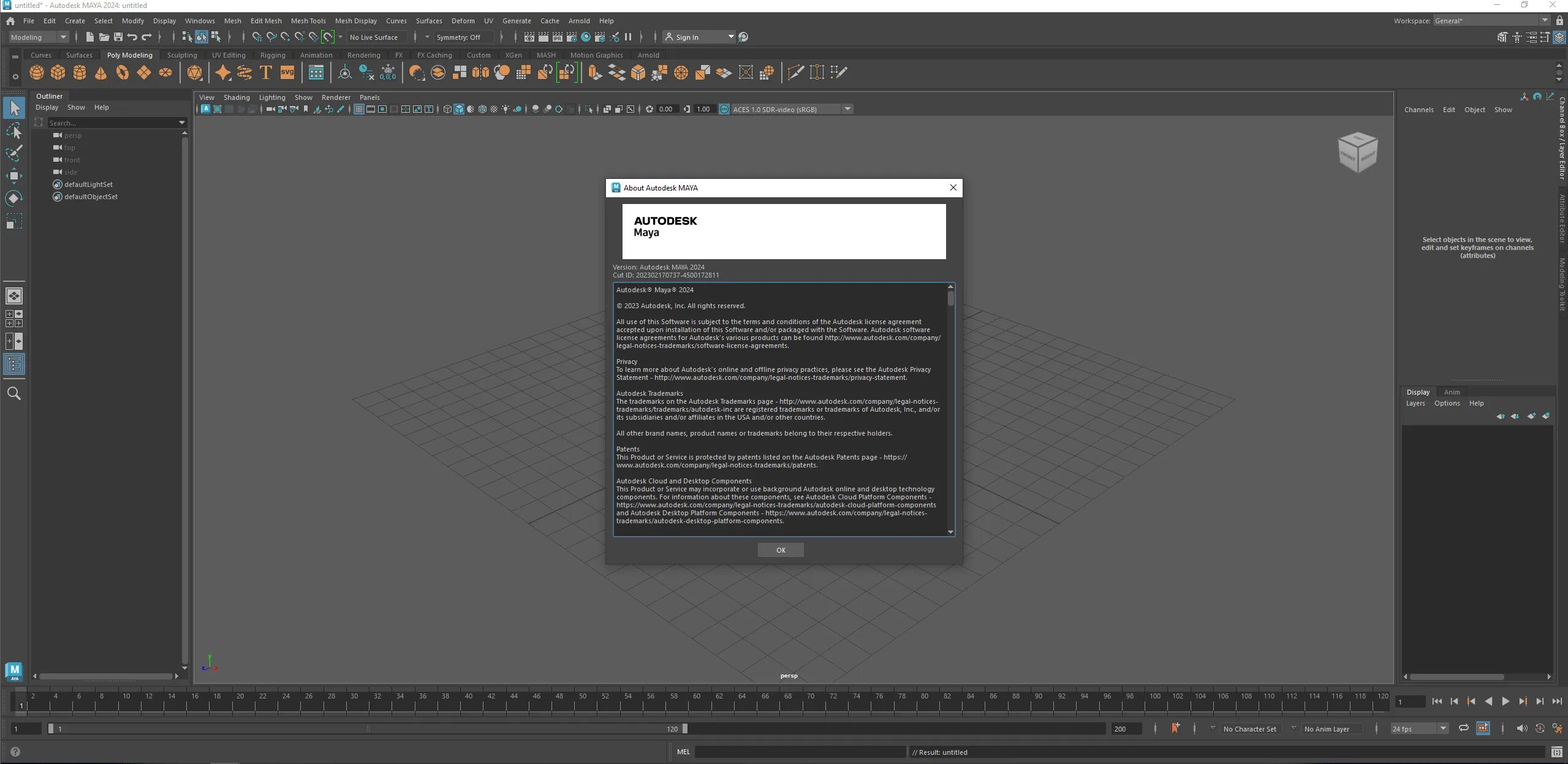Toggle the MASH toolbar icon
This screenshot has height=764, width=1568.
[x=546, y=54]
